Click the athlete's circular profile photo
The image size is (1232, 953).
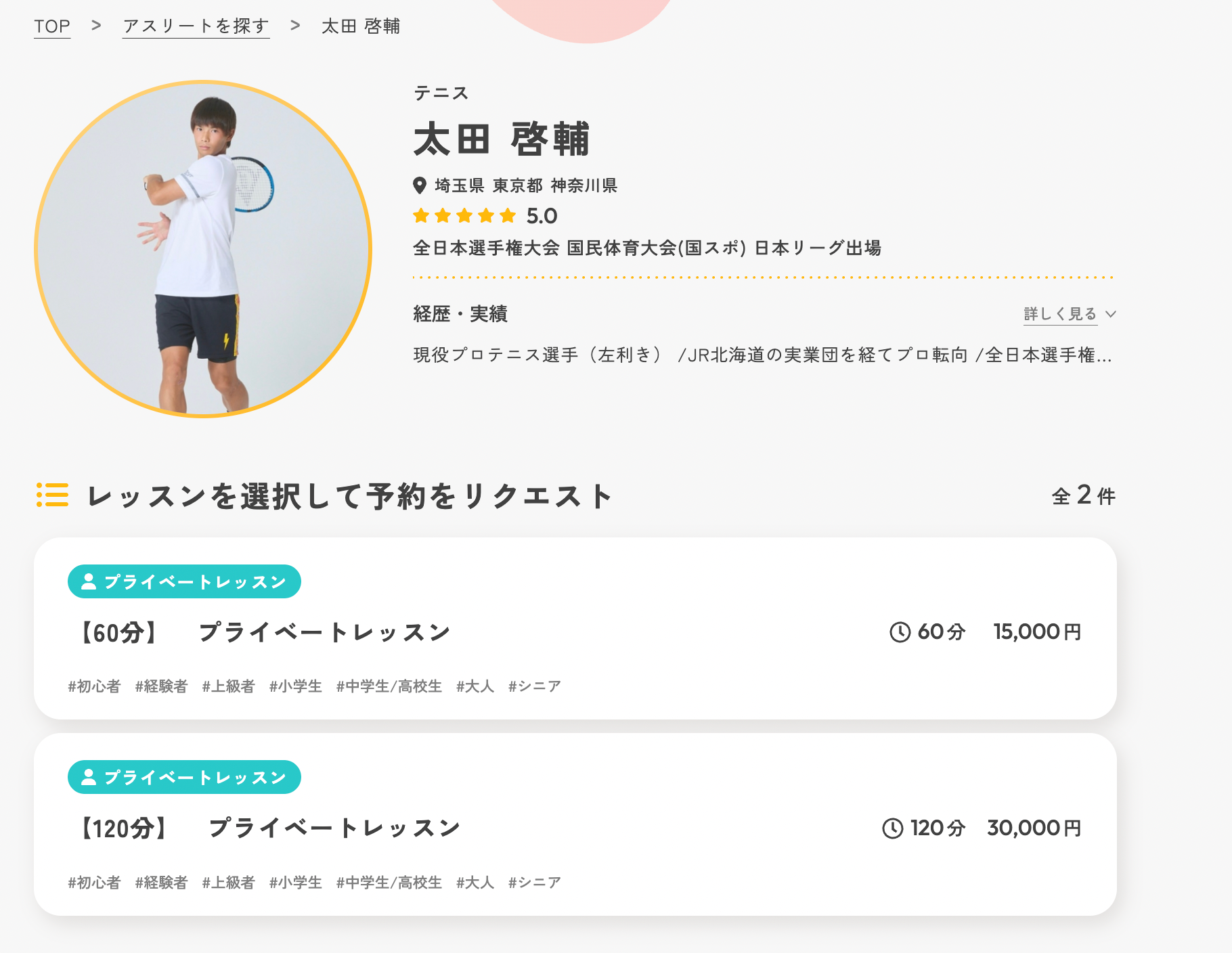[203, 249]
